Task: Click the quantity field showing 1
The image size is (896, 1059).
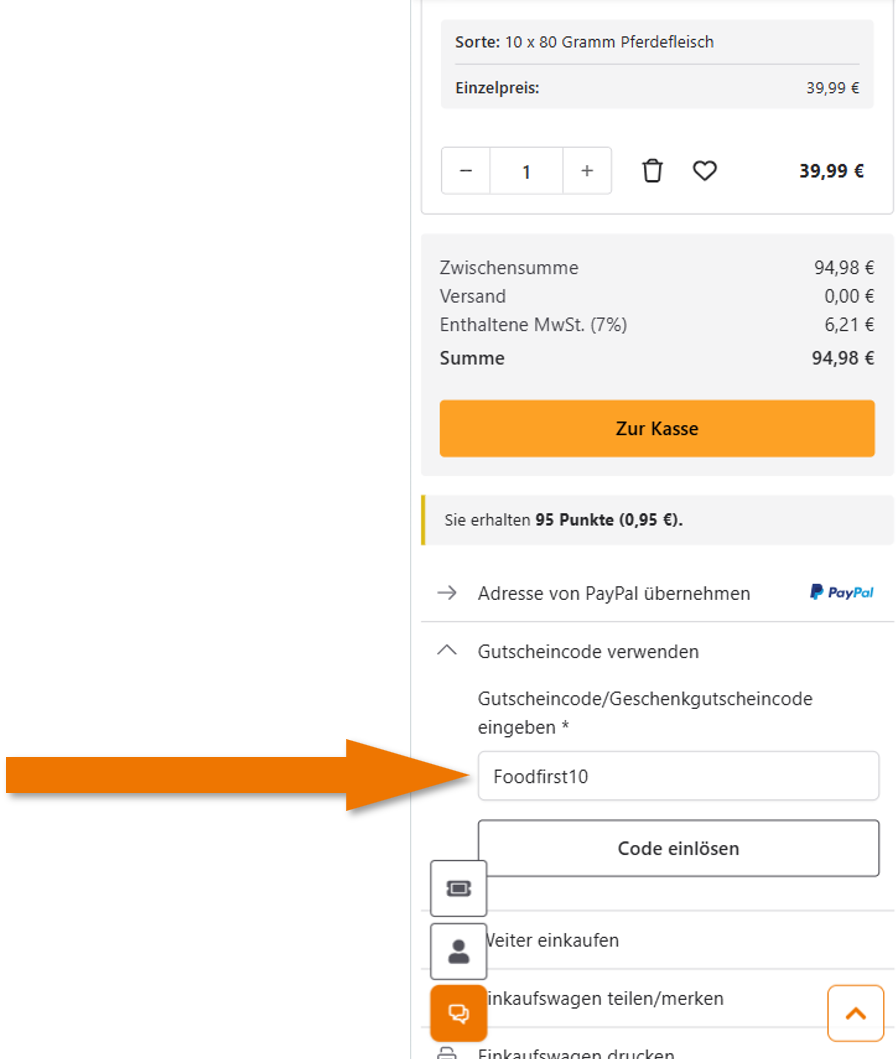Action: click(x=526, y=171)
